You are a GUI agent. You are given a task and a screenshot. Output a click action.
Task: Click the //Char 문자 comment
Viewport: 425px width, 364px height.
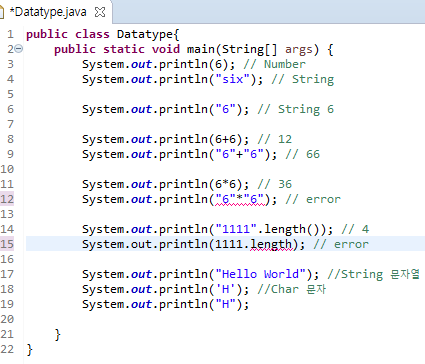(292, 289)
